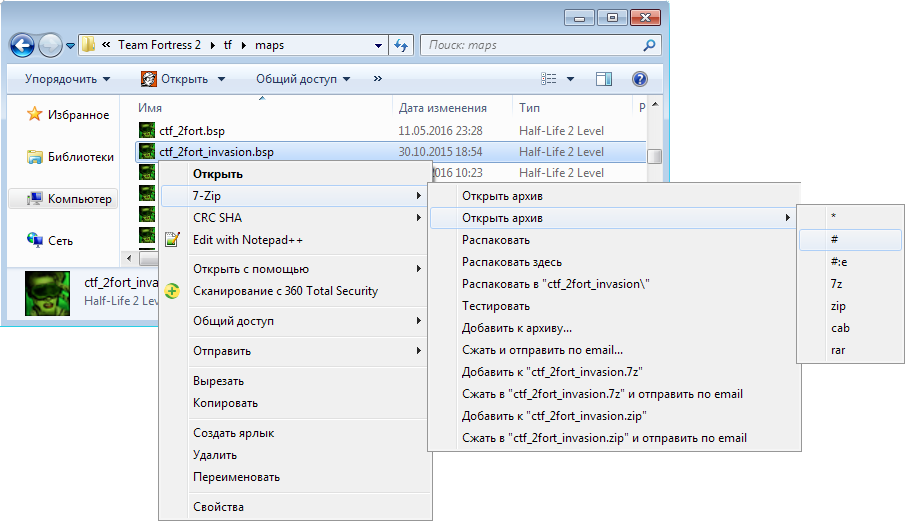Choose Переименовать in context menu
Viewport: 905px width, 521px height.
click(294, 477)
